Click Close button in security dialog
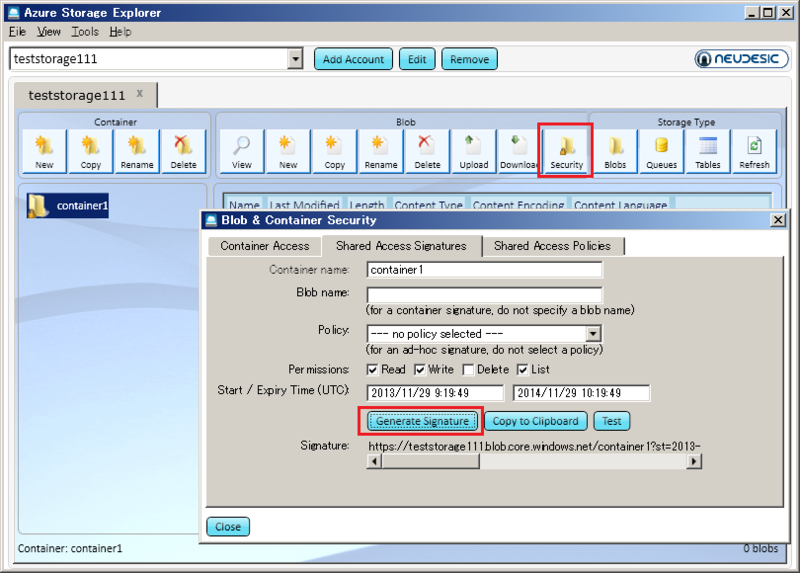 click(228, 527)
